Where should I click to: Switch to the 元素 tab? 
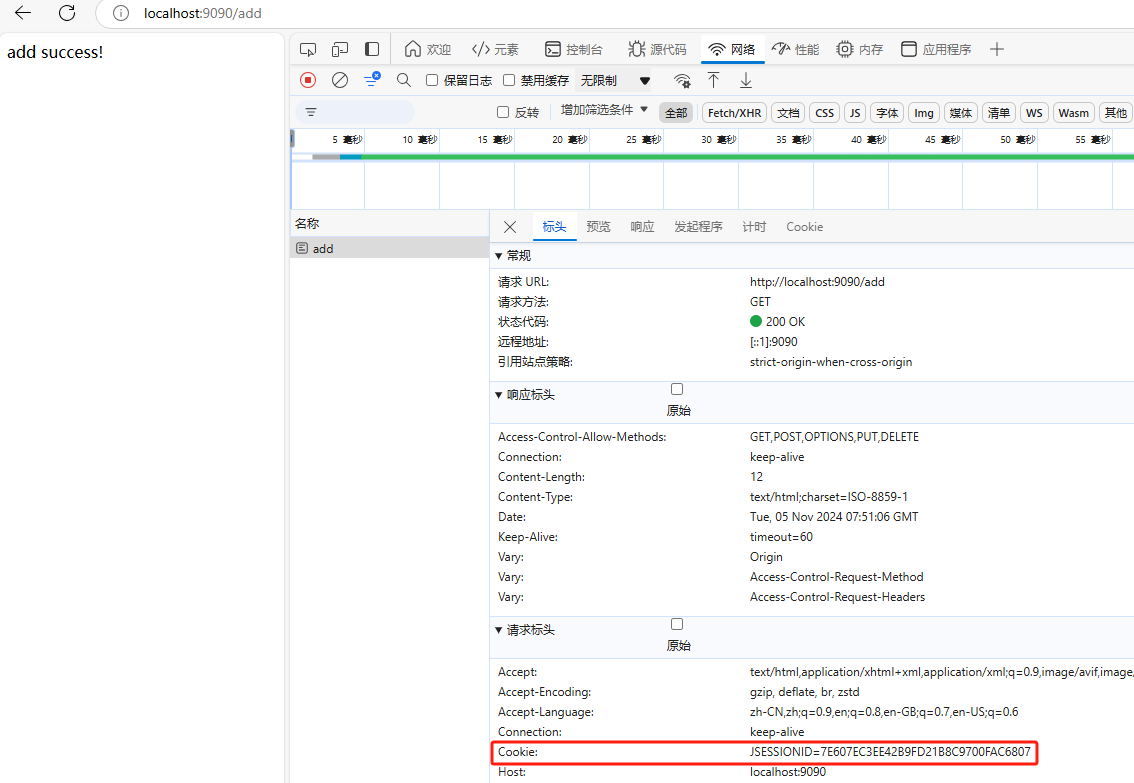point(495,49)
